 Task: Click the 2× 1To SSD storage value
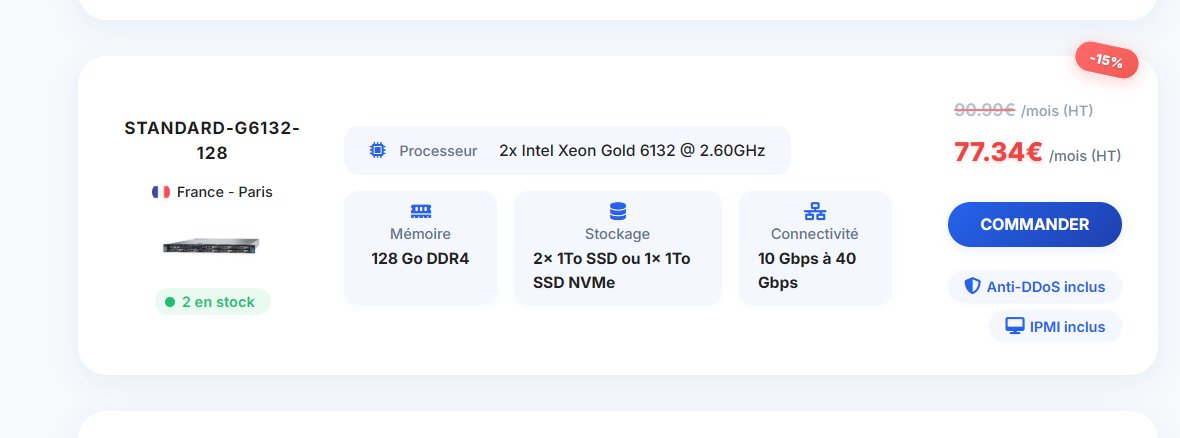(x=612, y=271)
